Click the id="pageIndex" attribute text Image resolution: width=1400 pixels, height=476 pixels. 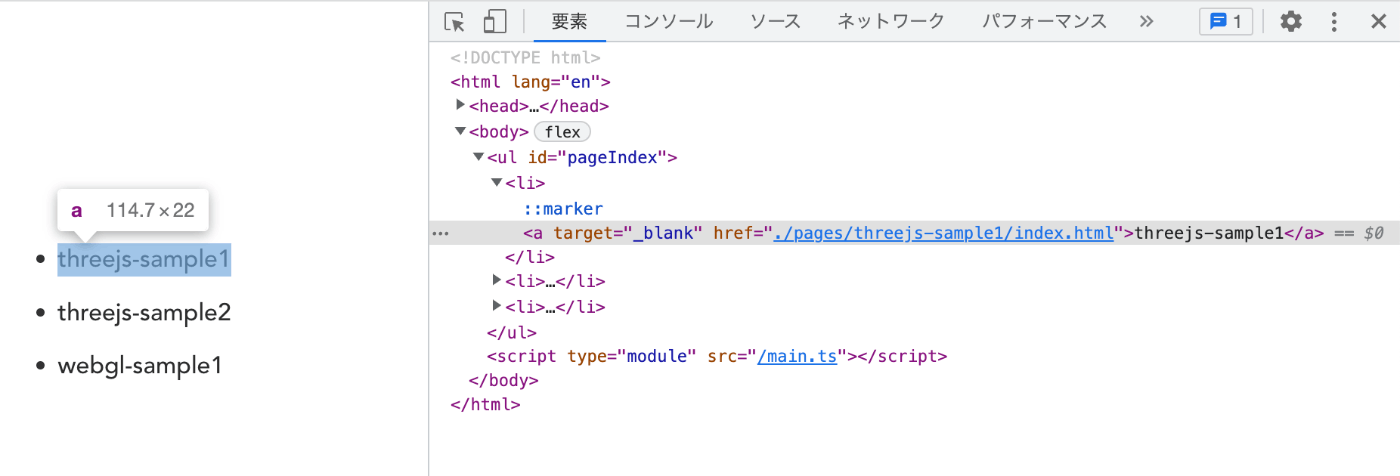(598, 157)
